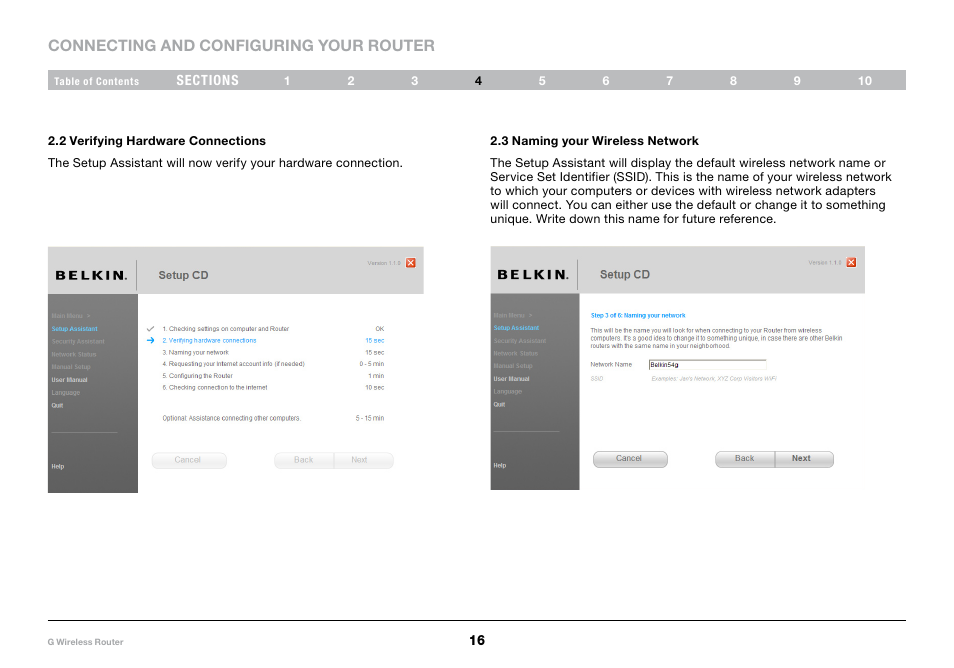
Task: Open Help in left Setup CD sidebar
Action: pos(58,467)
